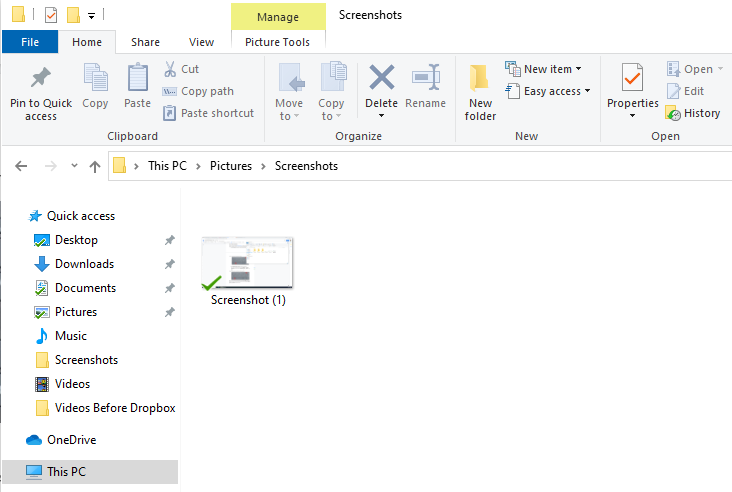Viewport: 732px width, 492px height.
Task: Click the Properties checkmark icon
Action: [x=632, y=77]
